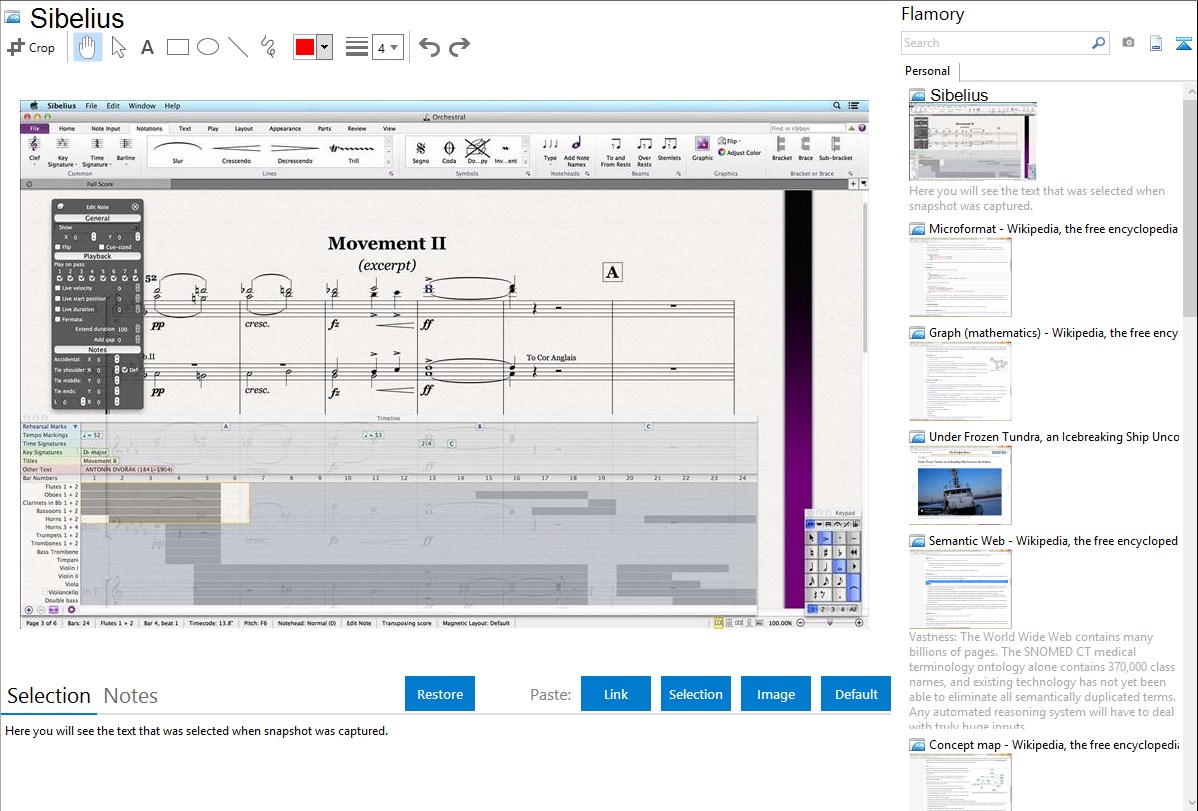1198x811 pixels.
Task: Select the Crop tool
Action: pos(31,47)
